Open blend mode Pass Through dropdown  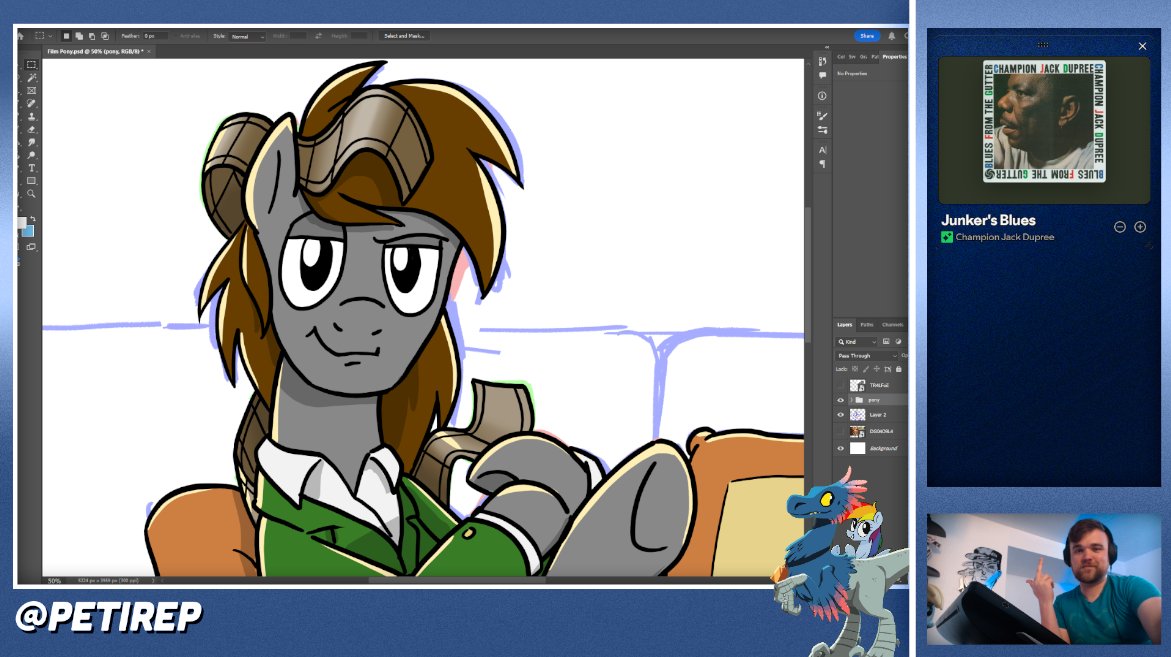click(x=866, y=355)
